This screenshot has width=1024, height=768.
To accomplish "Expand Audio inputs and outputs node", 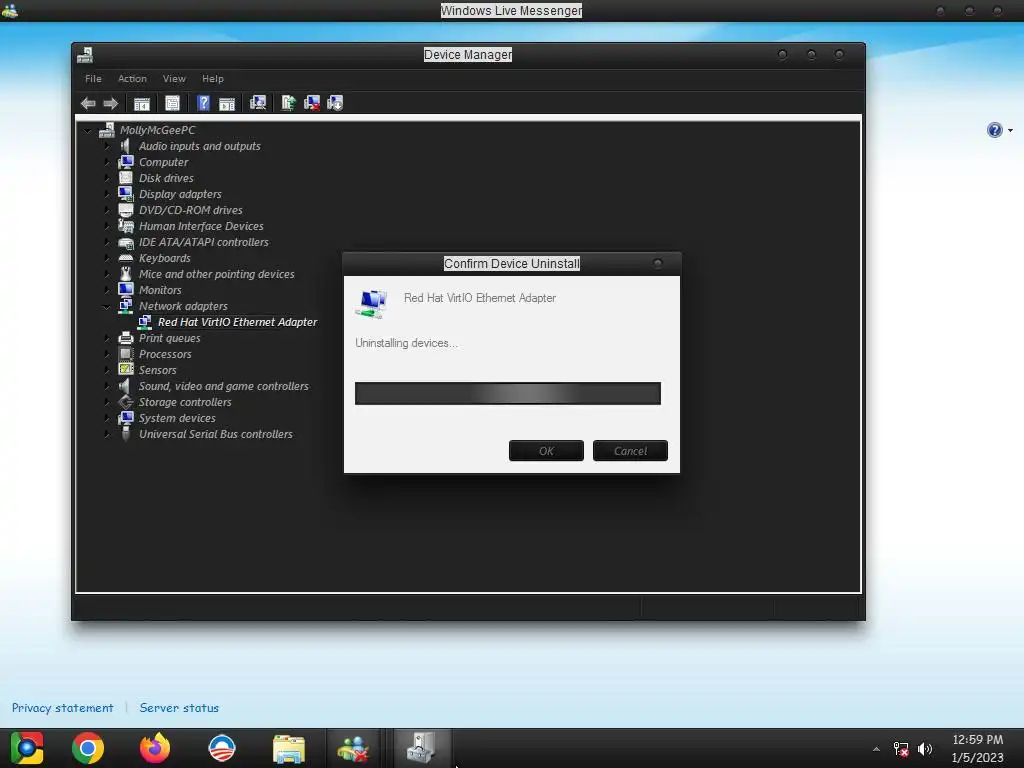I will pos(107,146).
